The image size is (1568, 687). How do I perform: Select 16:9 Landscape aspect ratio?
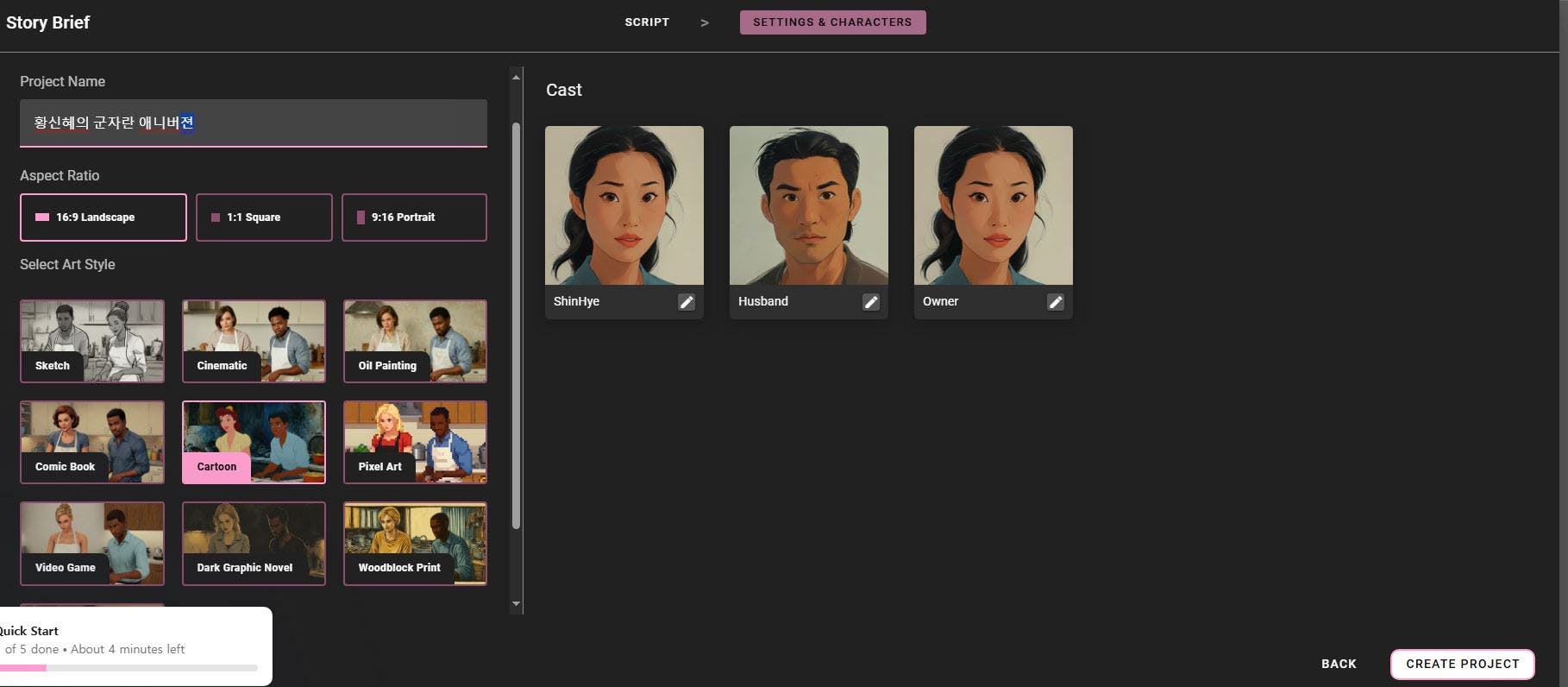(103, 217)
